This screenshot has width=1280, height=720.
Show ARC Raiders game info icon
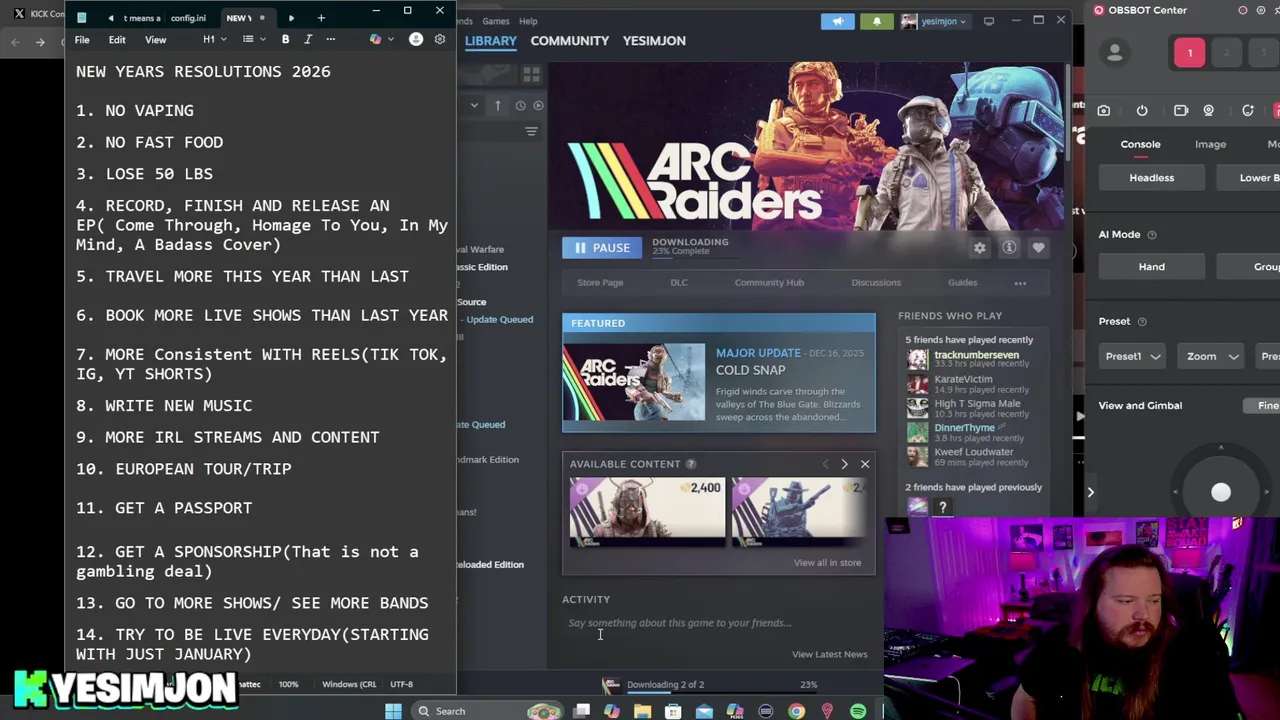(1009, 247)
